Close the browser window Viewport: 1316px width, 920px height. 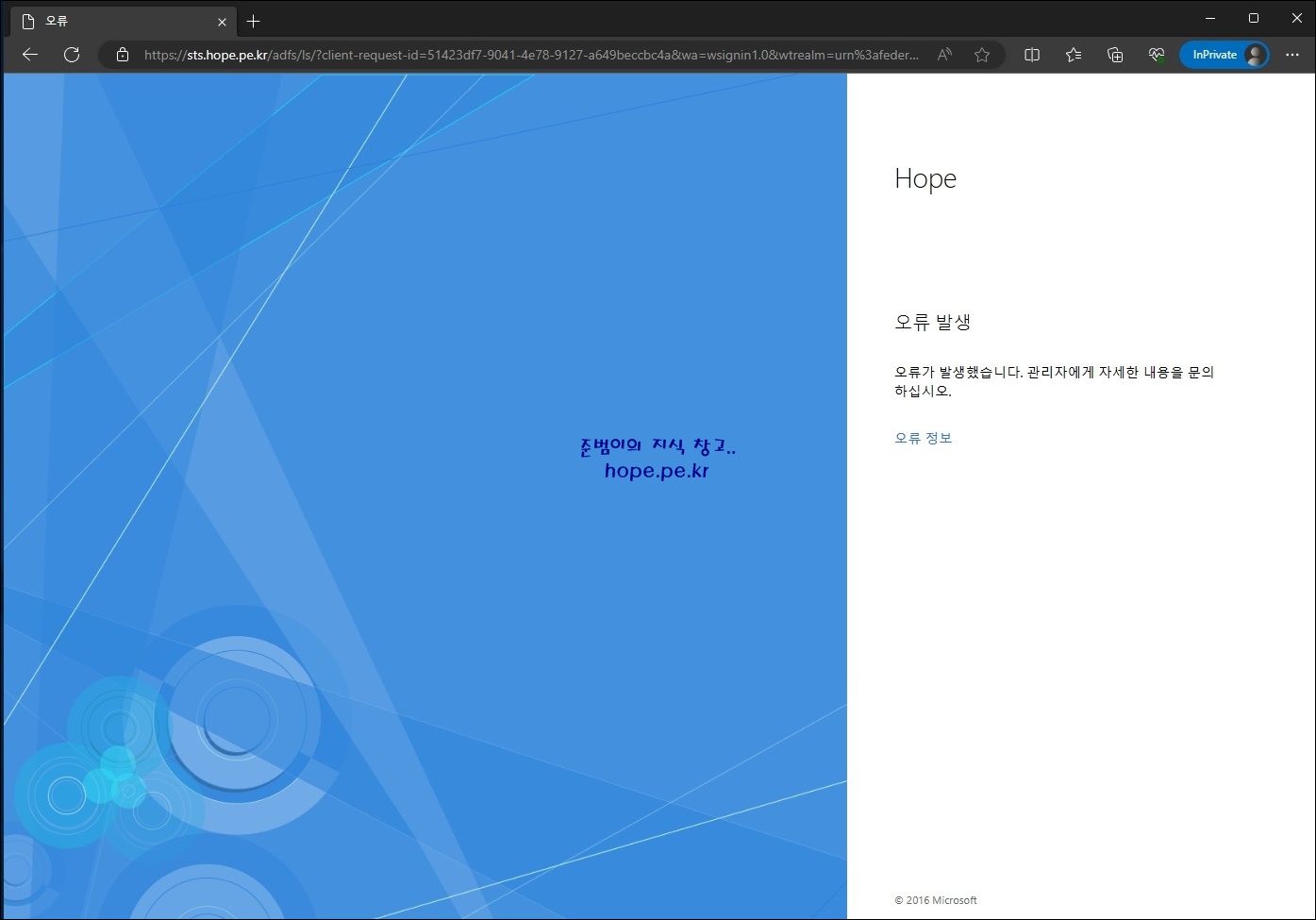[1297, 18]
